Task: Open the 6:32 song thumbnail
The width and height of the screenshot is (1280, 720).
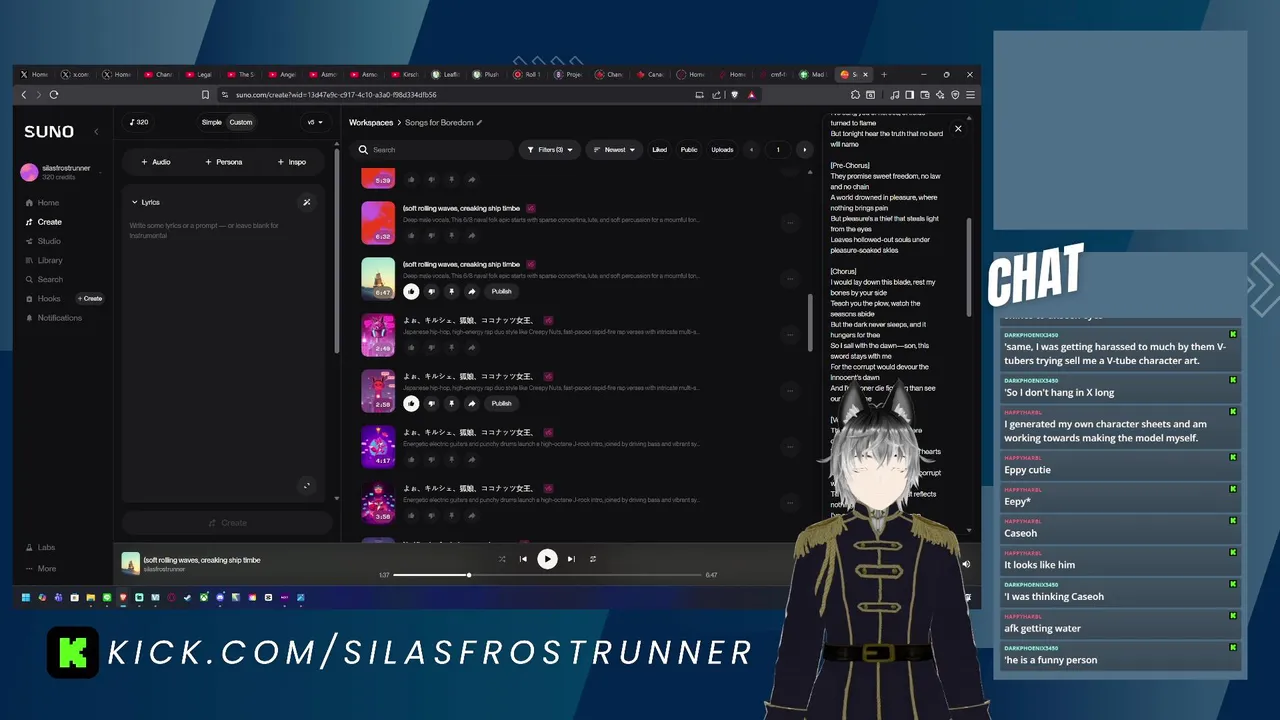Action: [378, 222]
